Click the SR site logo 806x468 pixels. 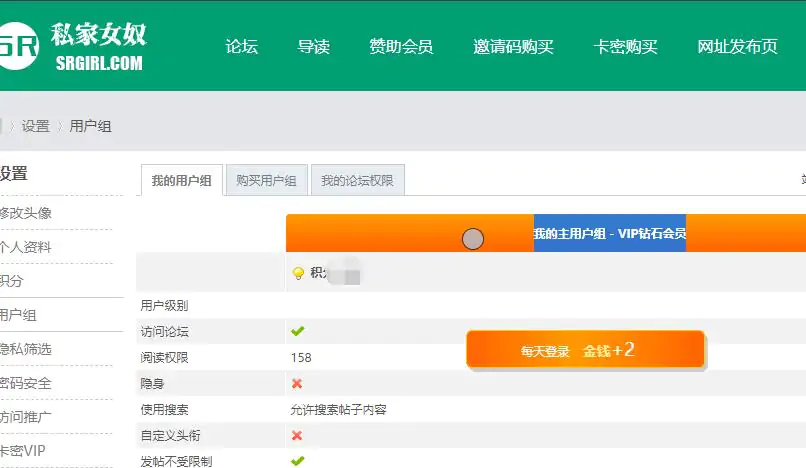(19, 46)
